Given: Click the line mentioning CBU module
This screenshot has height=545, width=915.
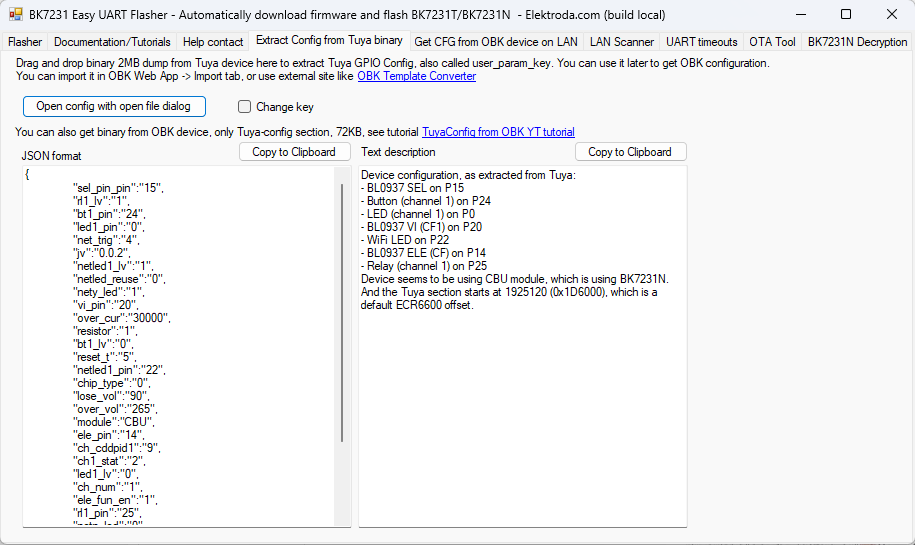Looking at the screenshot, I should pos(515,279).
